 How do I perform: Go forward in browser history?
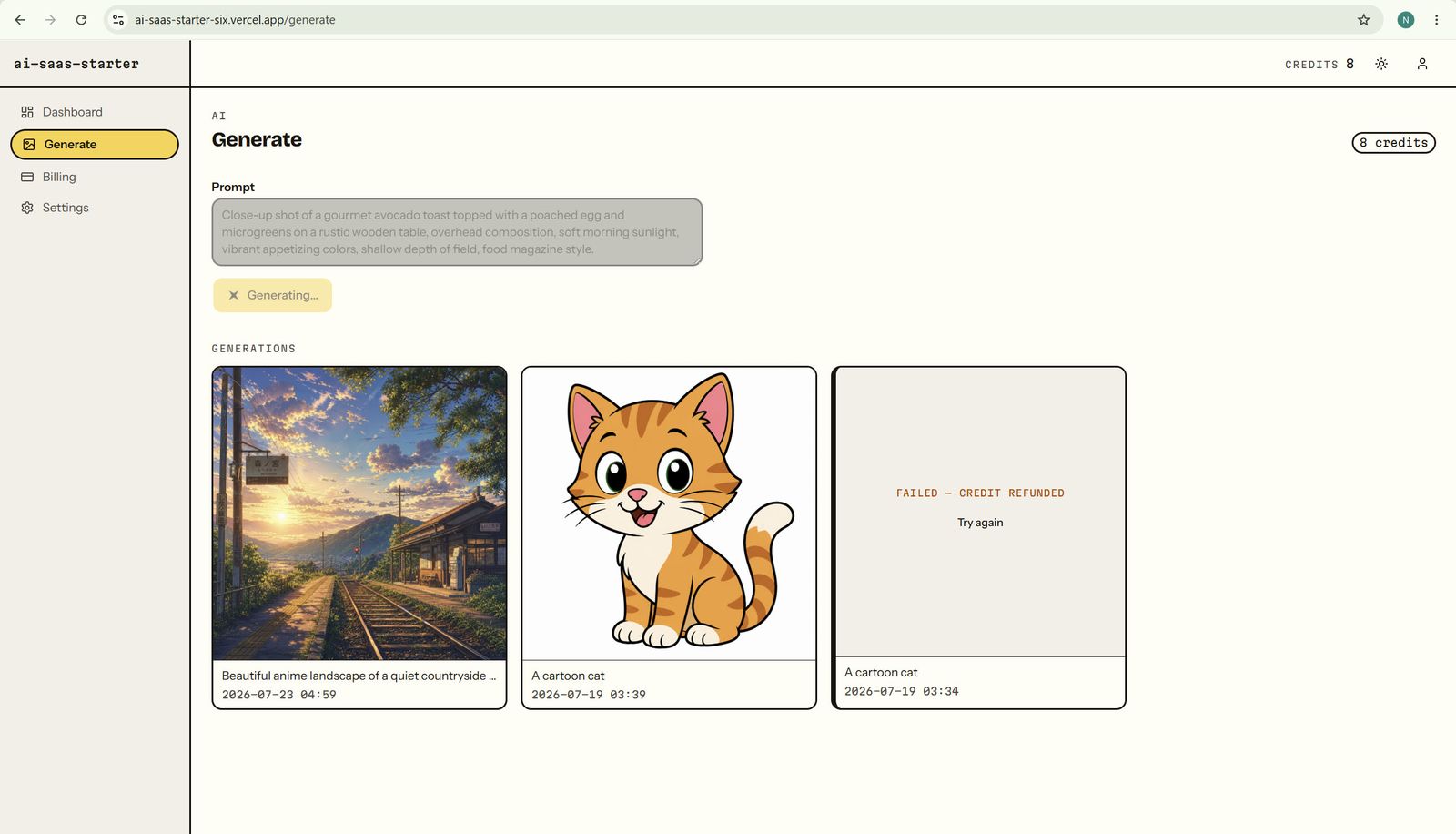pos(50,19)
